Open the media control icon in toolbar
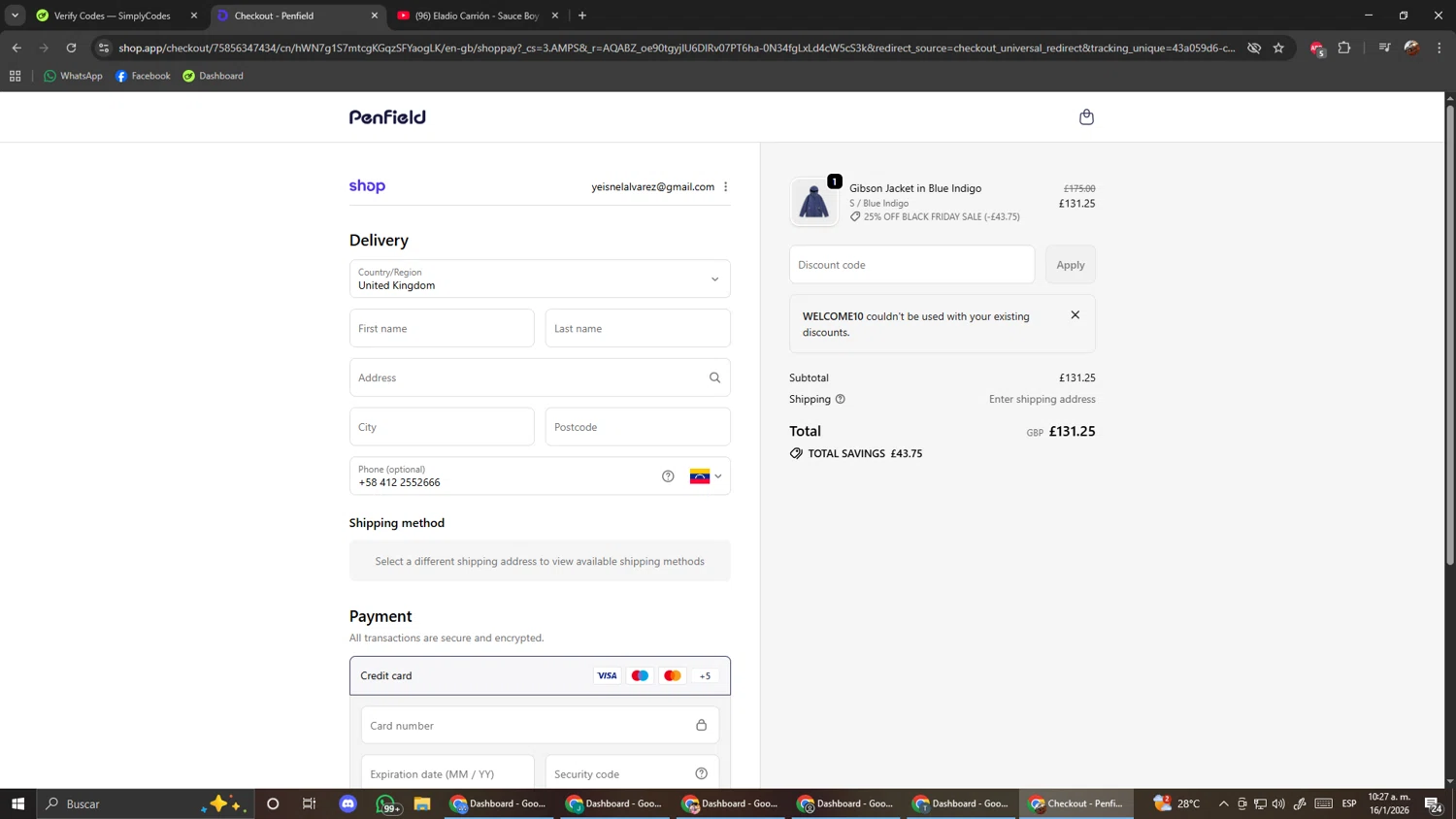Viewport: 1456px width, 819px height. pyautogui.click(x=1384, y=48)
